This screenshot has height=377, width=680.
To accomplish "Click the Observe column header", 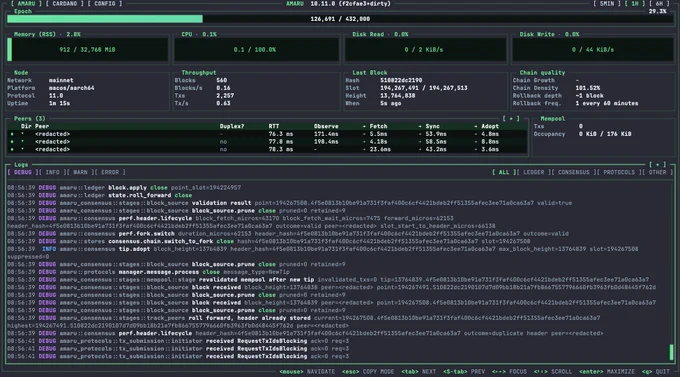I will click(326, 126).
